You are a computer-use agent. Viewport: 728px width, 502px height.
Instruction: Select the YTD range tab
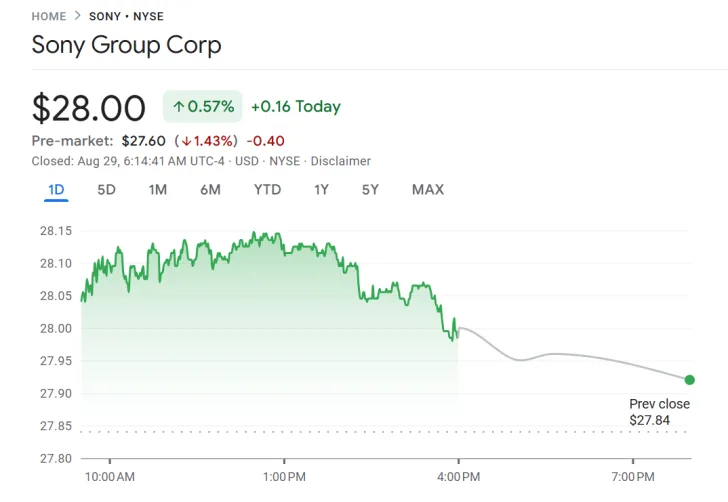tap(267, 190)
